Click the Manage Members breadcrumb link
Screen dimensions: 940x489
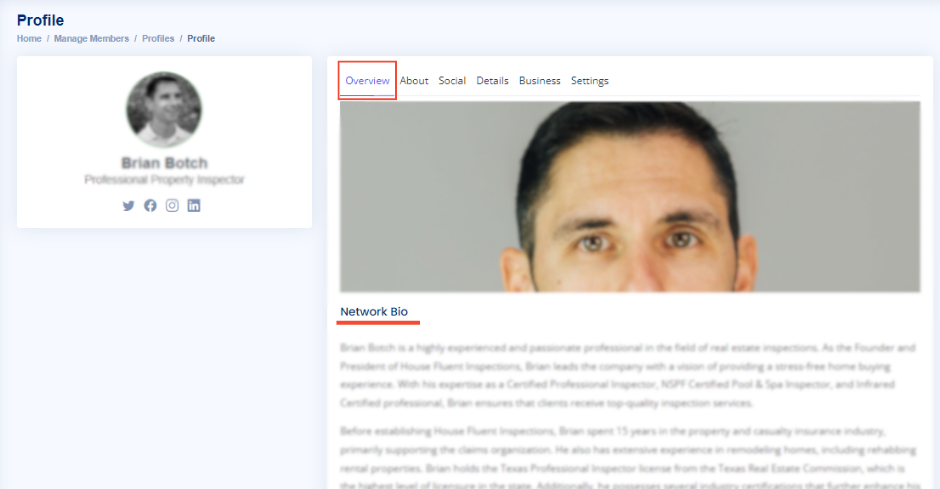91,39
